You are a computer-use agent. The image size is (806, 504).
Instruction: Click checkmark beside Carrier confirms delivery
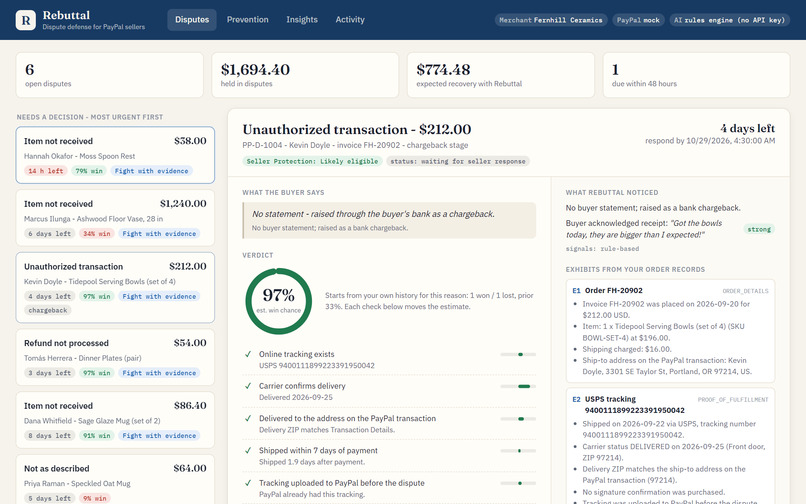[x=248, y=386]
